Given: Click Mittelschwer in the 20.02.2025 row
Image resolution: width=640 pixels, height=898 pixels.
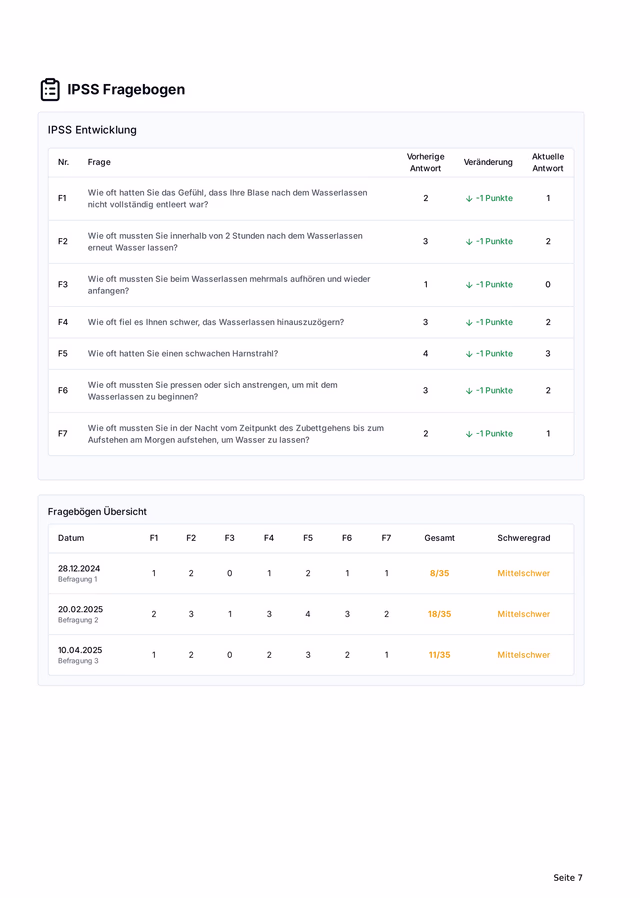Looking at the screenshot, I should [x=524, y=613].
